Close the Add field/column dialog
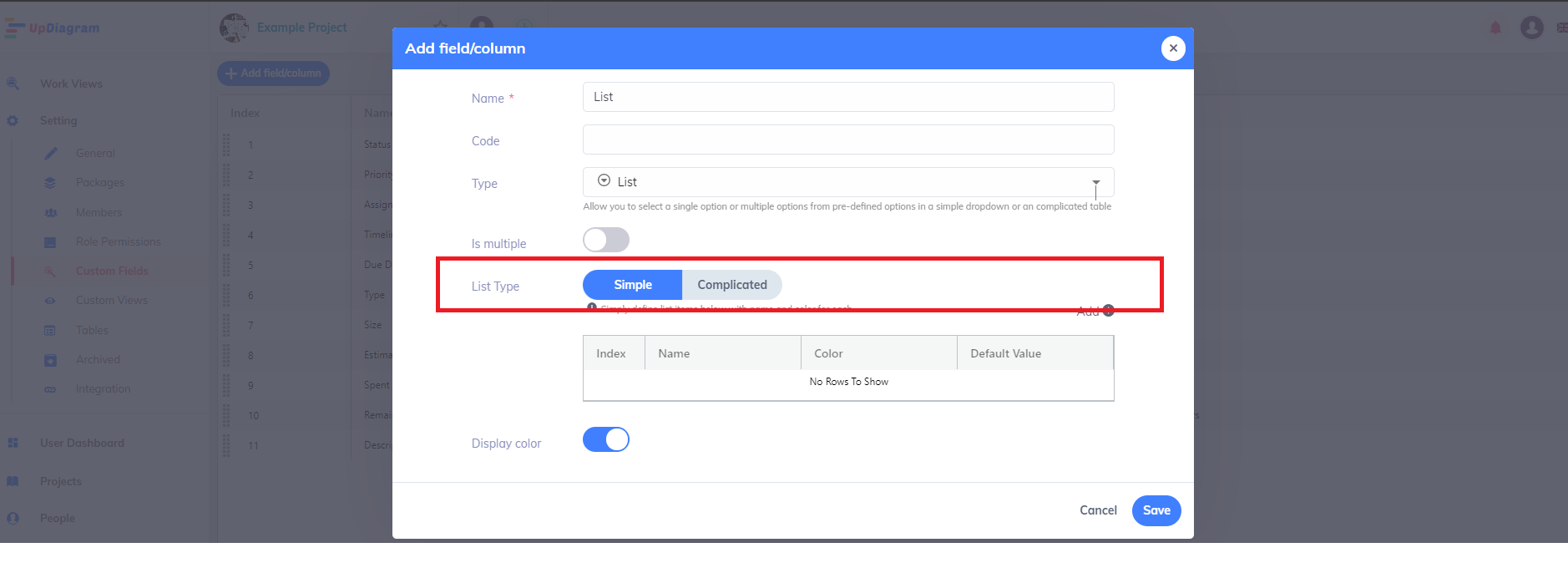This screenshot has width=1568, height=568. click(x=1172, y=48)
